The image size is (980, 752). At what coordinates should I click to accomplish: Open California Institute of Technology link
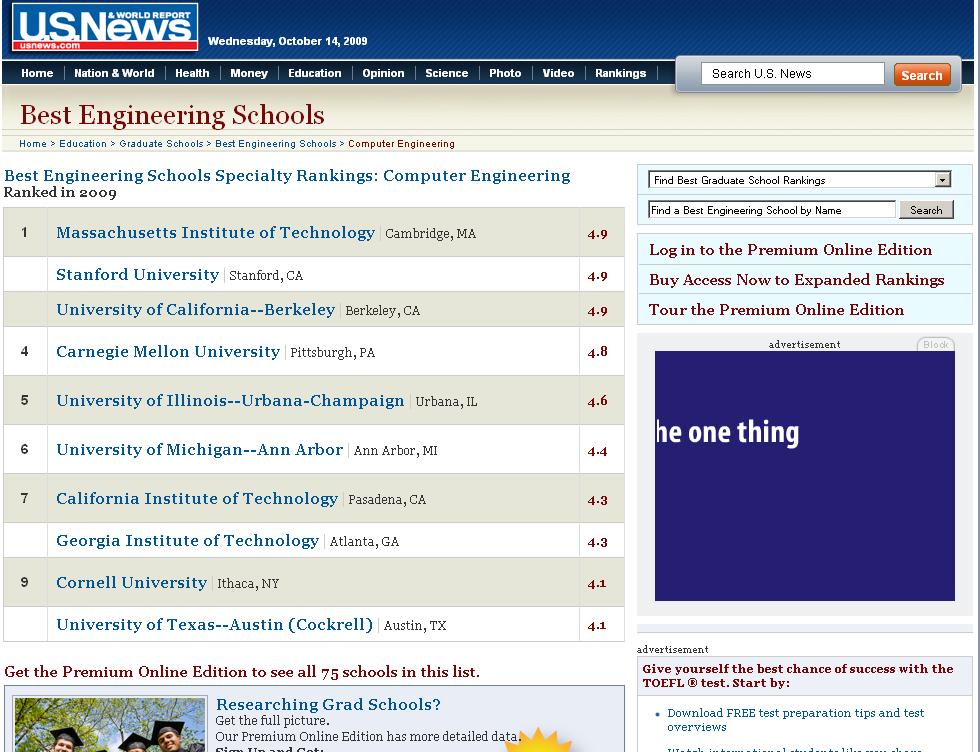197,498
